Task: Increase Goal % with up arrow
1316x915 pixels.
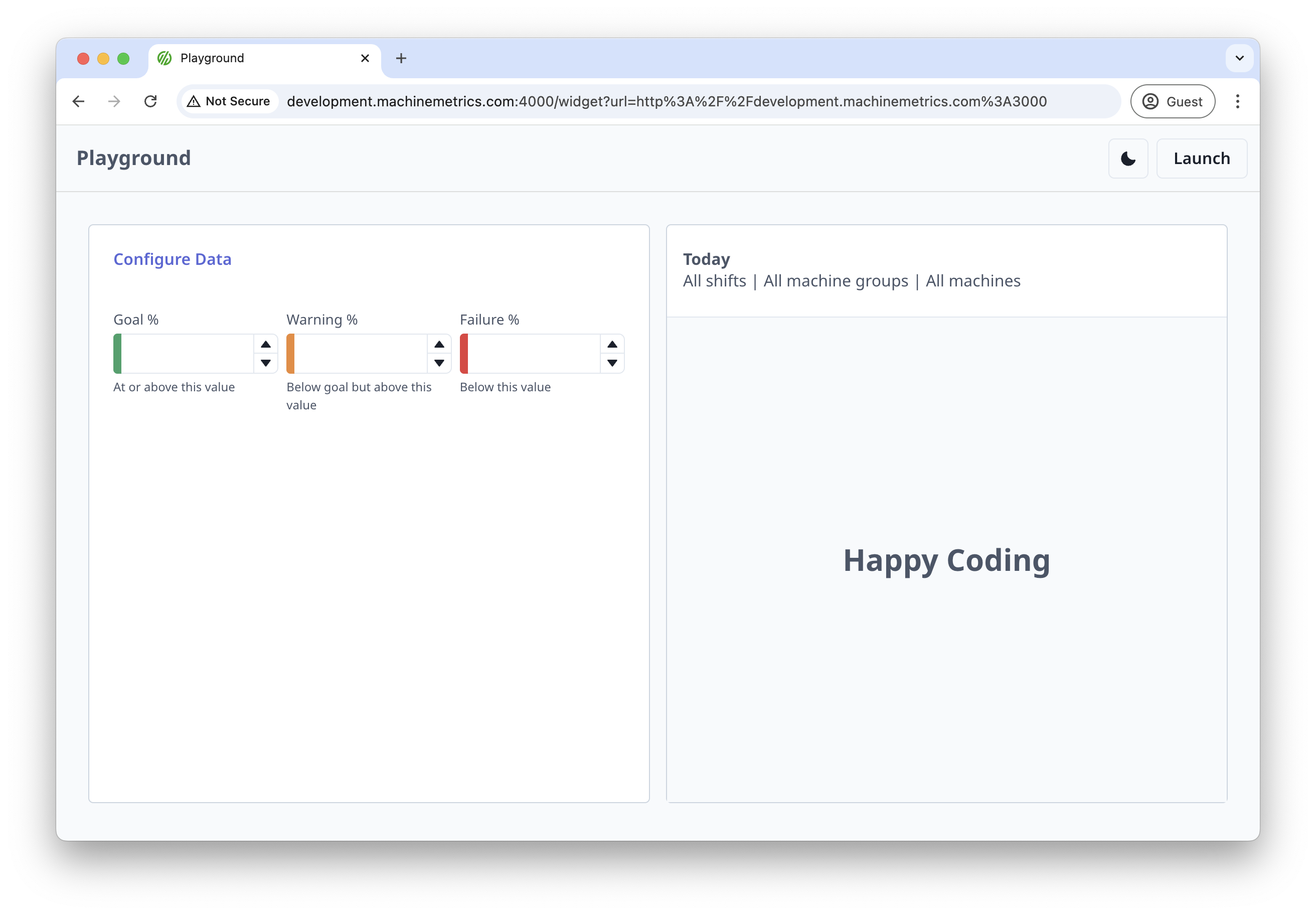Action: (265, 345)
